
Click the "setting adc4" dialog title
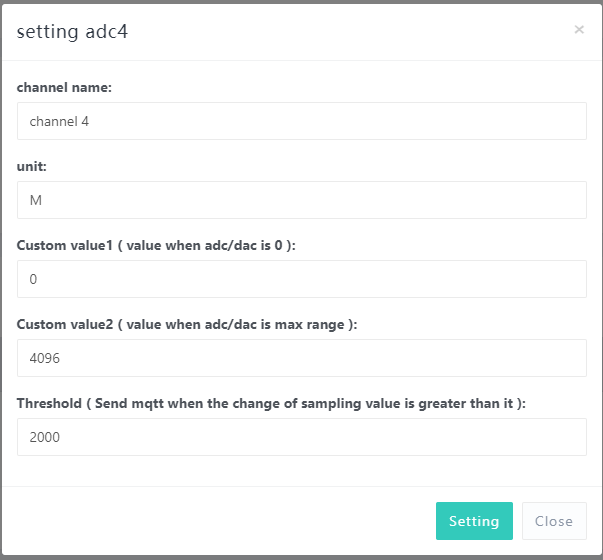[x=72, y=31]
